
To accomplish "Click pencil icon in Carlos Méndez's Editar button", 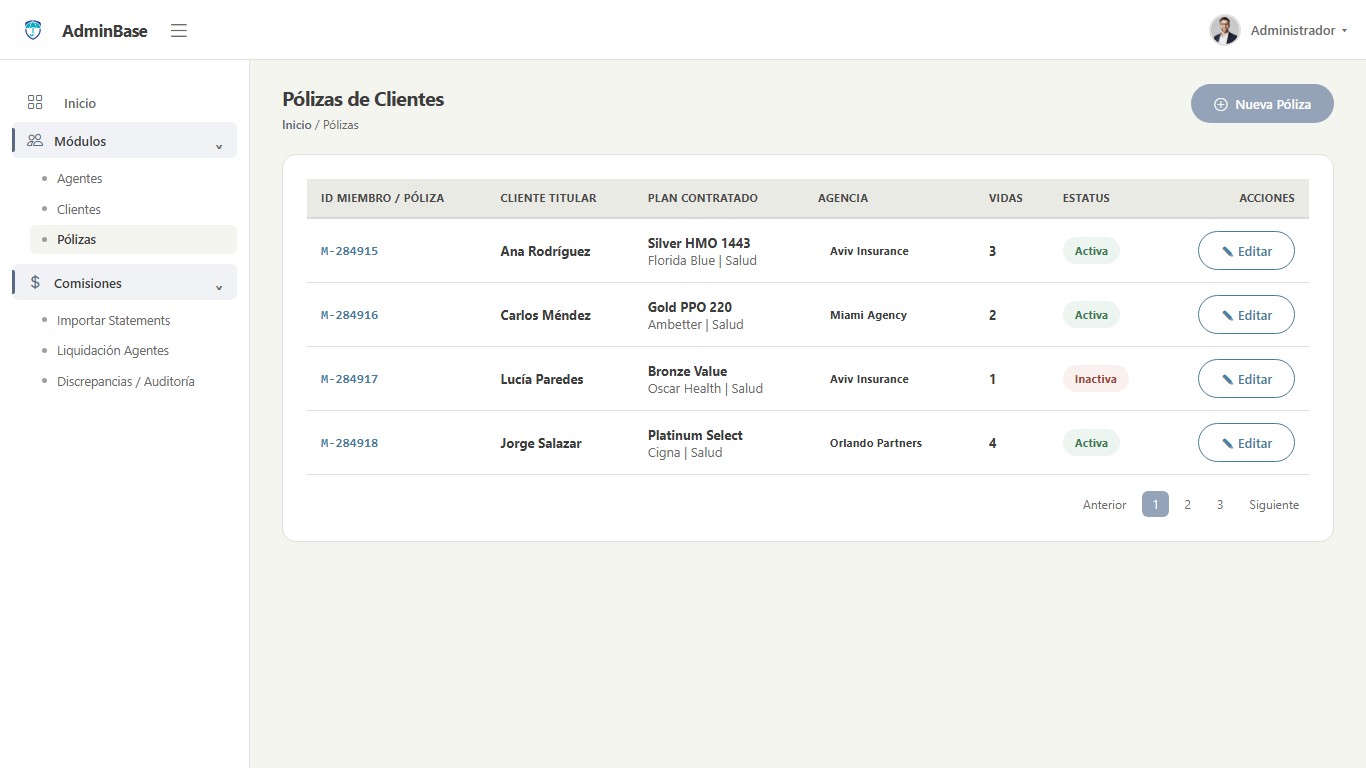I will tap(1227, 316).
